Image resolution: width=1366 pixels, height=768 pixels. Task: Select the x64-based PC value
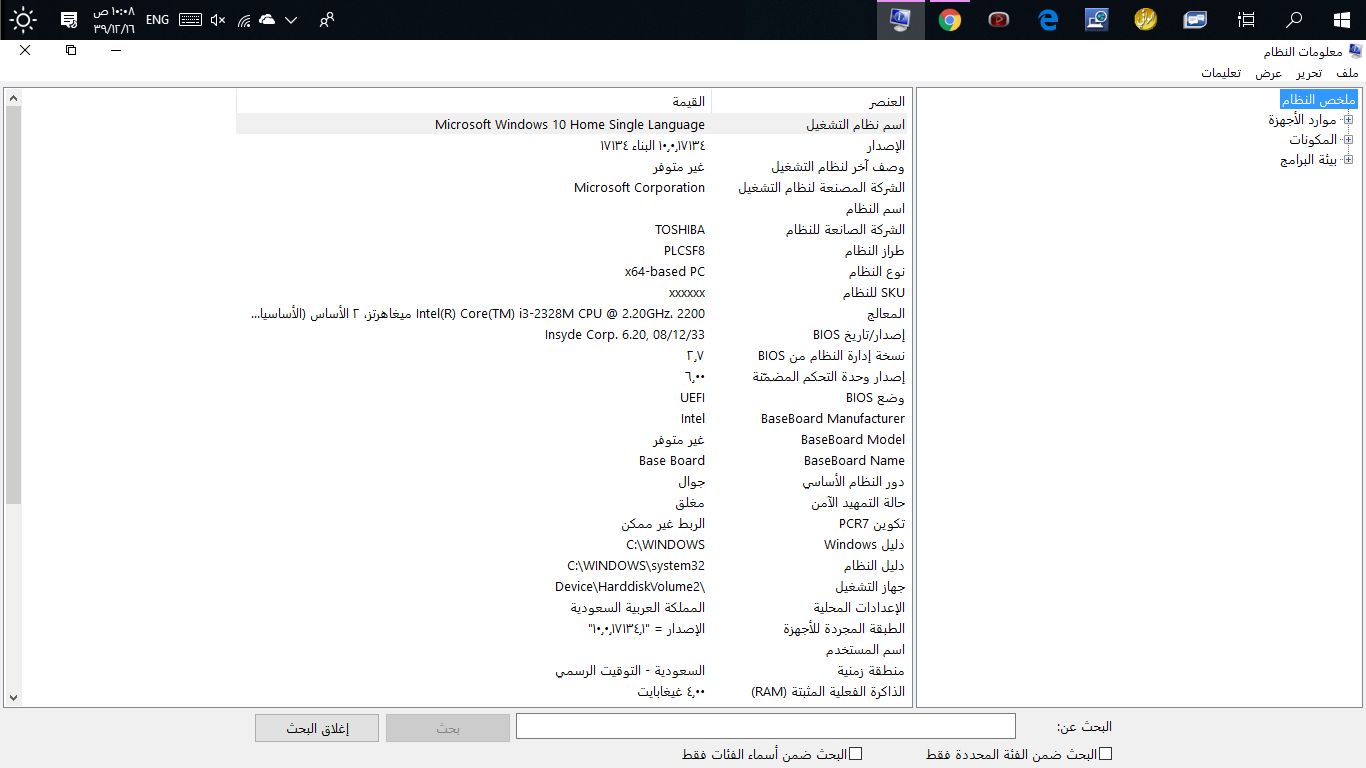tap(664, 271)
